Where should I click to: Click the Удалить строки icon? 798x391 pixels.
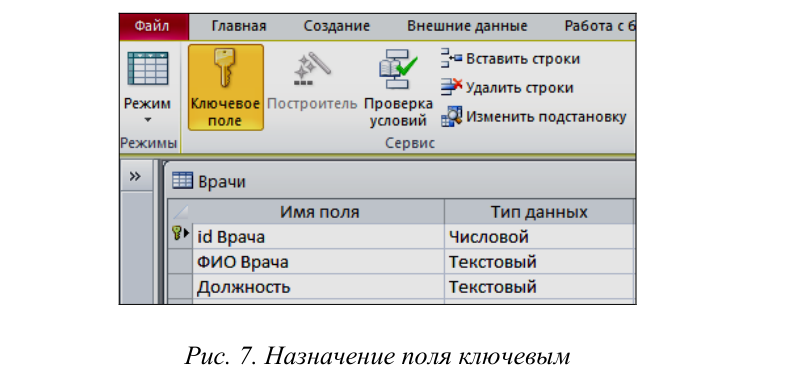(x=451, y=87)
